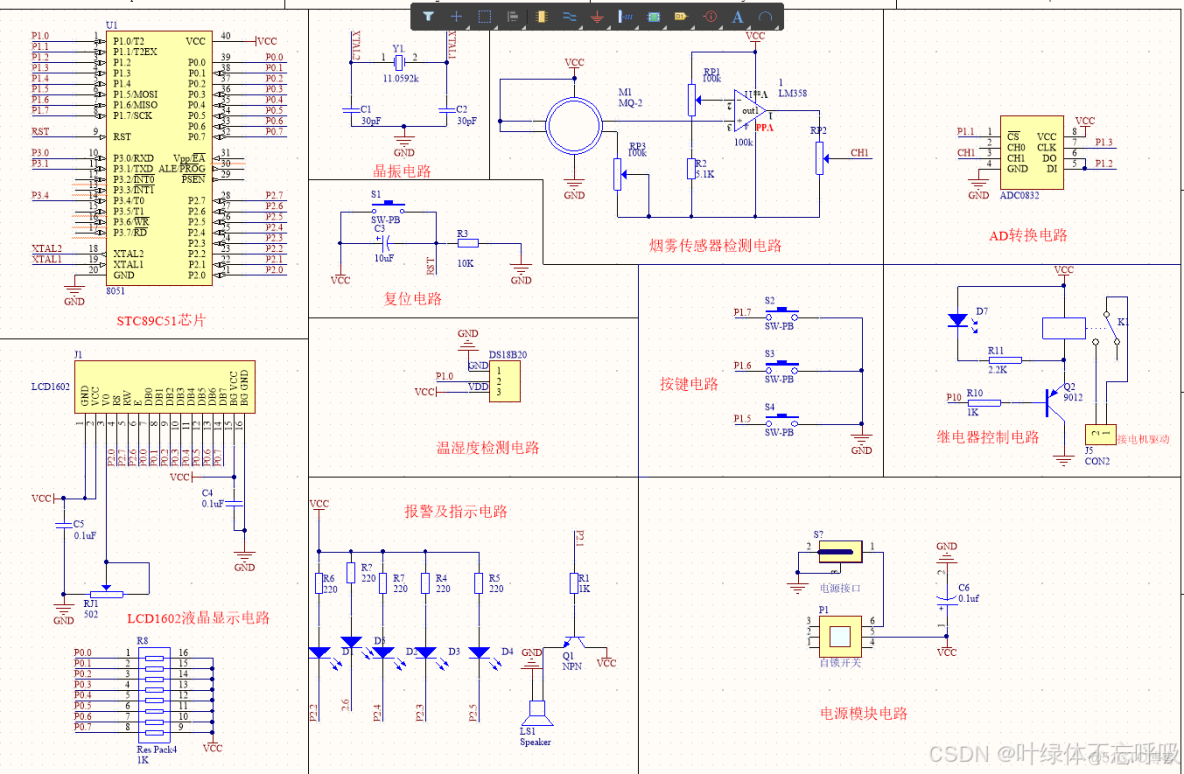Select the filter tool in the toolbar
Viewport: 1184px width, 774px height.
click(x=429, y=17)
